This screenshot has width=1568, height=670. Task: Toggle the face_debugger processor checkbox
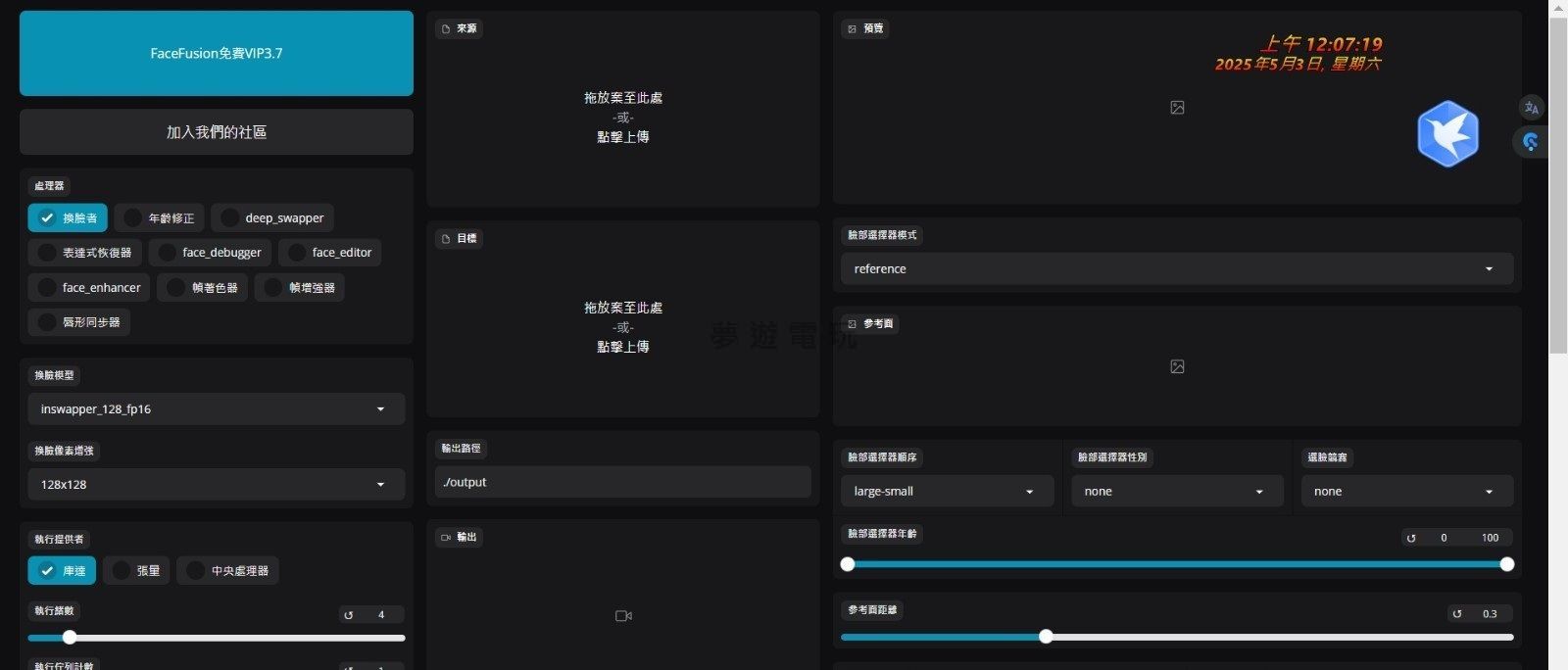pos(168,253)
